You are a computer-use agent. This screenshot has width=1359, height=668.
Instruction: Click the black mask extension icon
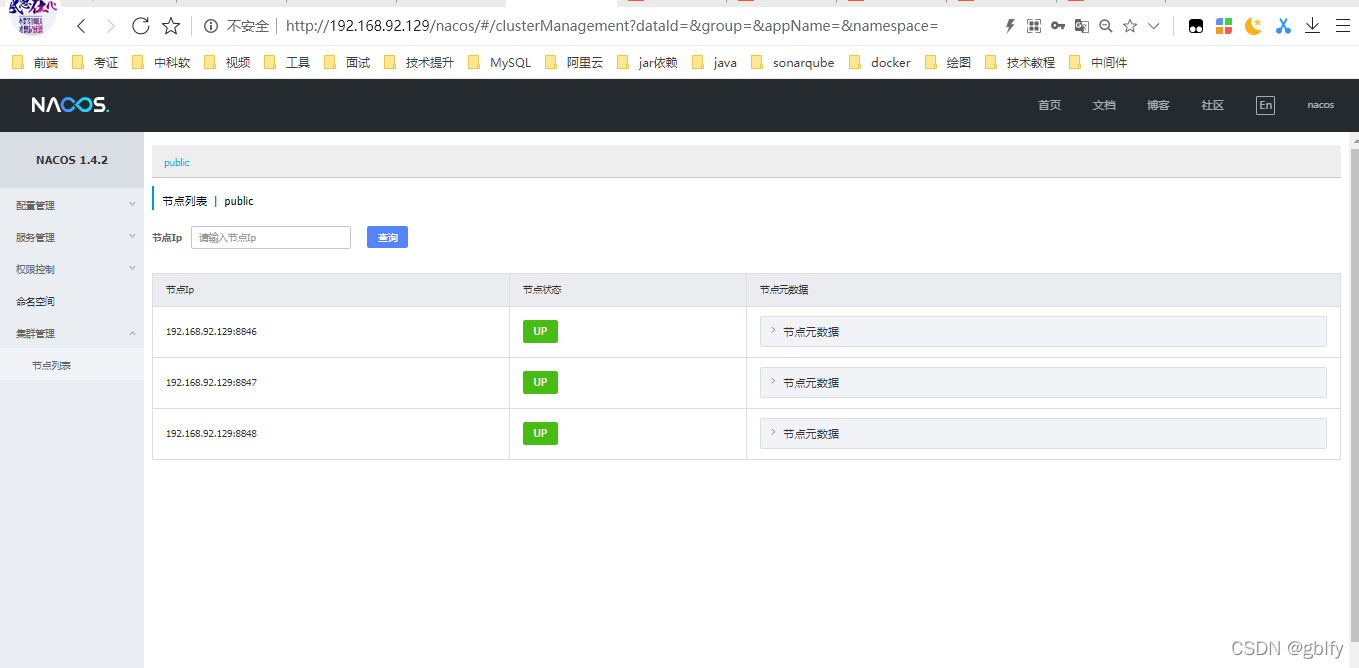(x=1196, y=27)
